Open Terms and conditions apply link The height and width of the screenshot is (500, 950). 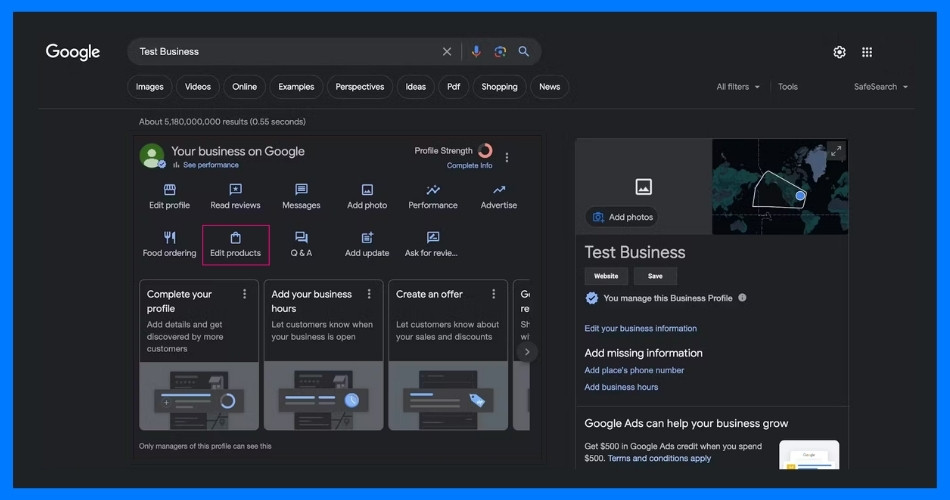659,458
